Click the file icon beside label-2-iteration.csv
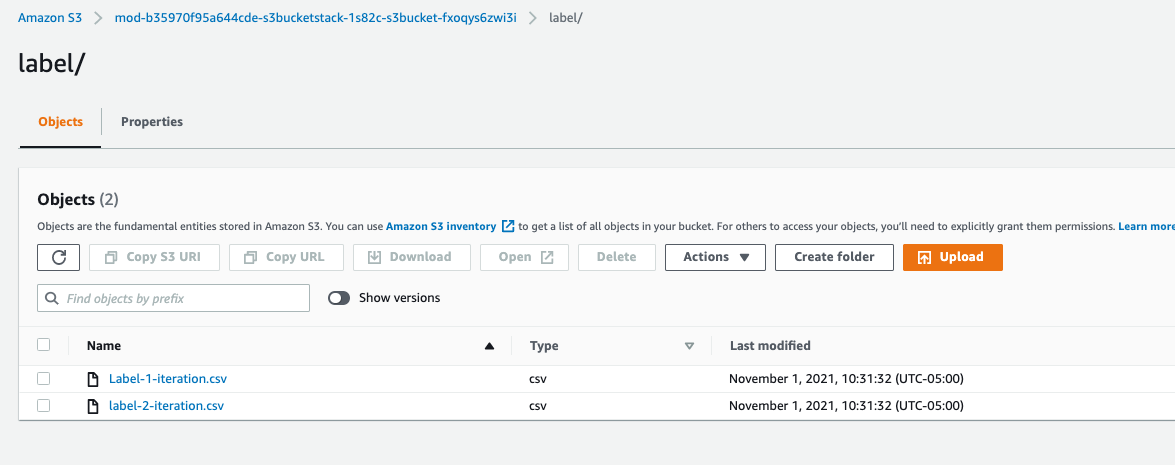 93,406
